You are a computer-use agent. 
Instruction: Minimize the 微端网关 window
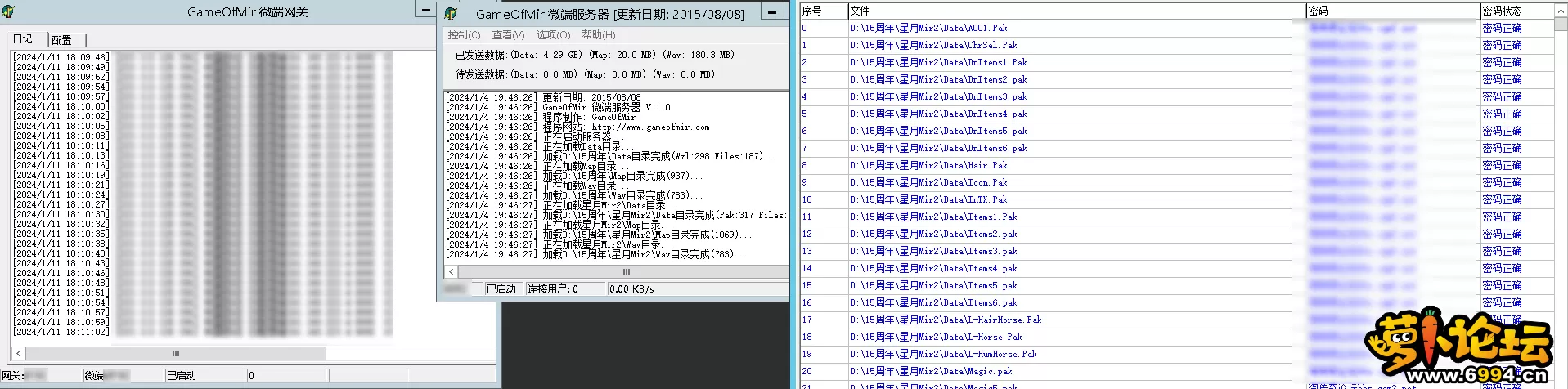pos(426,11)
